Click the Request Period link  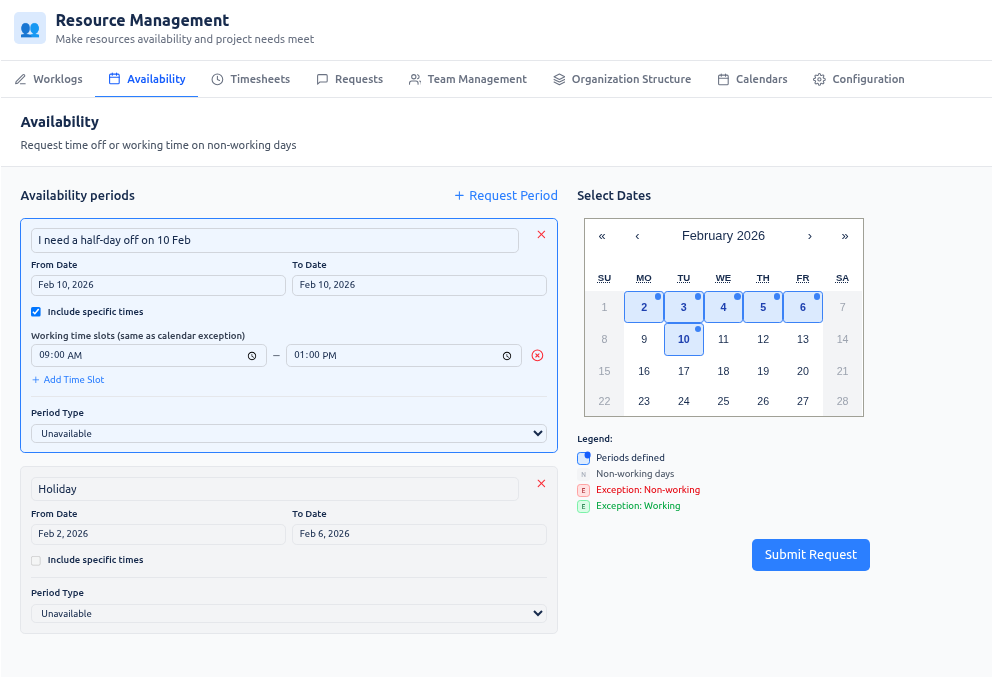pos(505,196)
